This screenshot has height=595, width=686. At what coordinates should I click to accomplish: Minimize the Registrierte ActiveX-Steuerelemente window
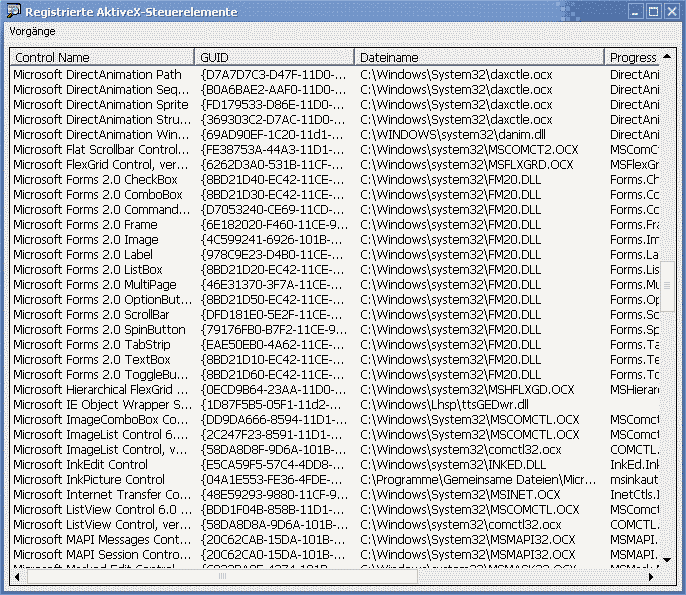(x=633, y=12)
